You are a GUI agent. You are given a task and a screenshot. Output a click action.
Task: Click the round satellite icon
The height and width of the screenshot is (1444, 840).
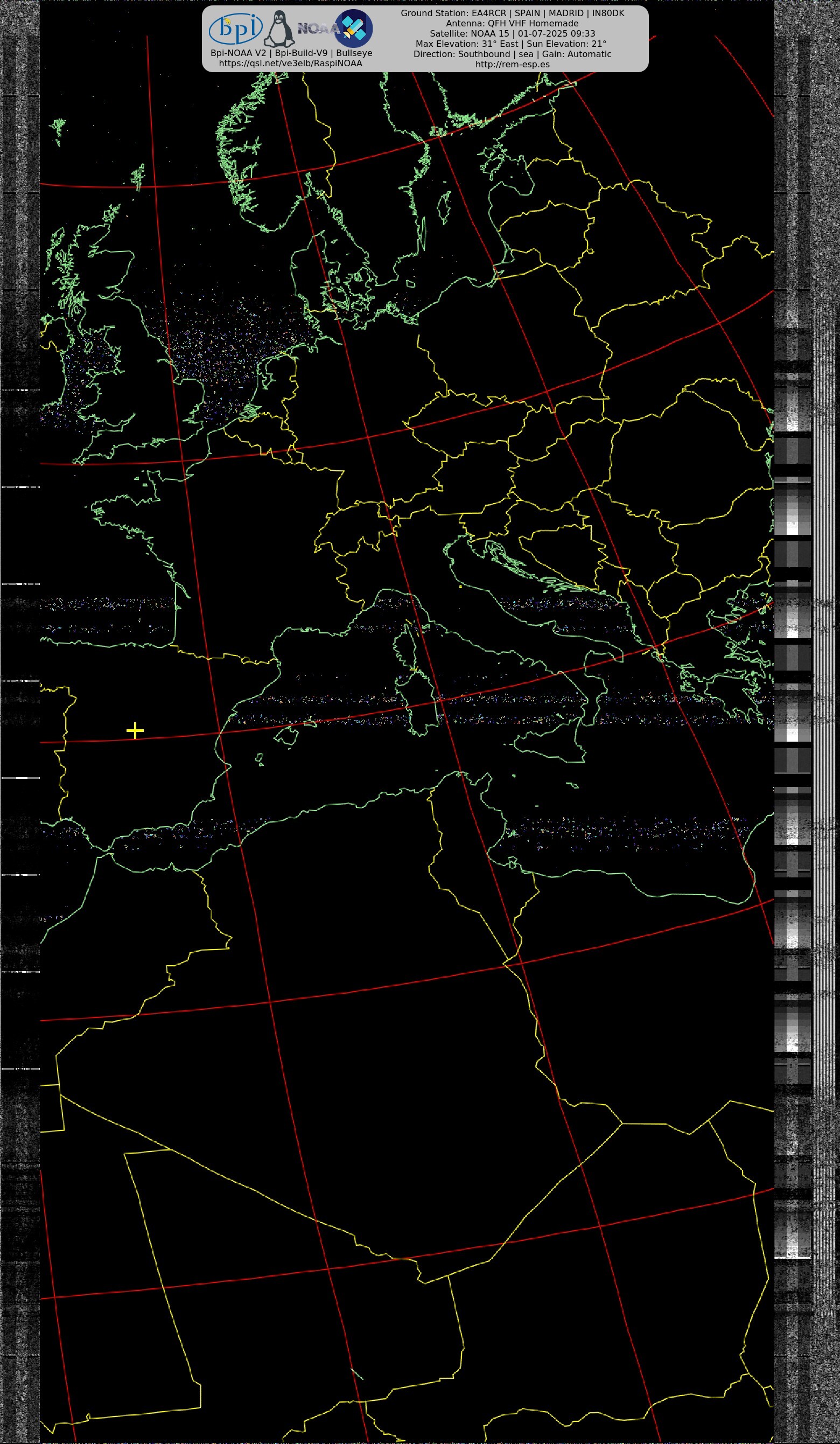pos(354,28)
